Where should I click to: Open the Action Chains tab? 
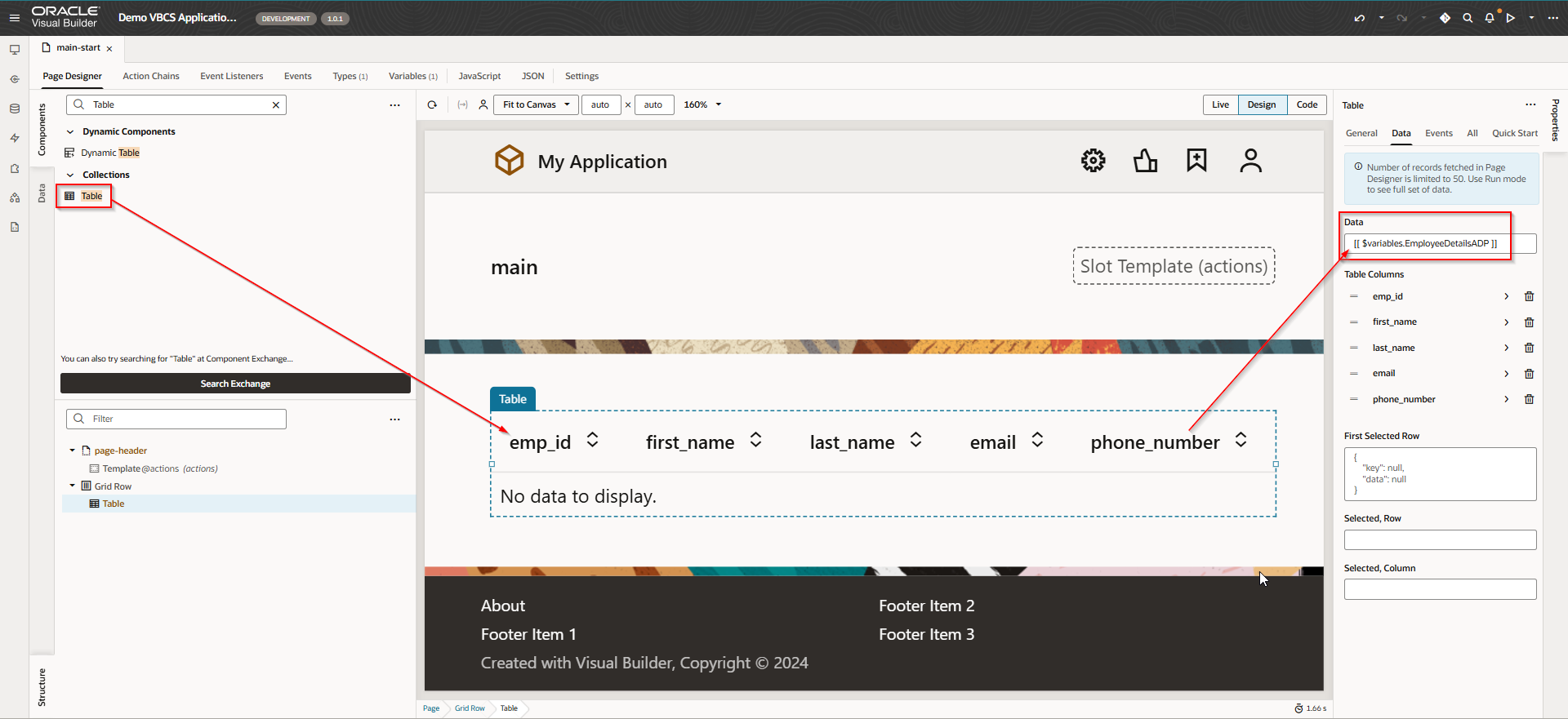pyautogui.click(x=151, y=77)
